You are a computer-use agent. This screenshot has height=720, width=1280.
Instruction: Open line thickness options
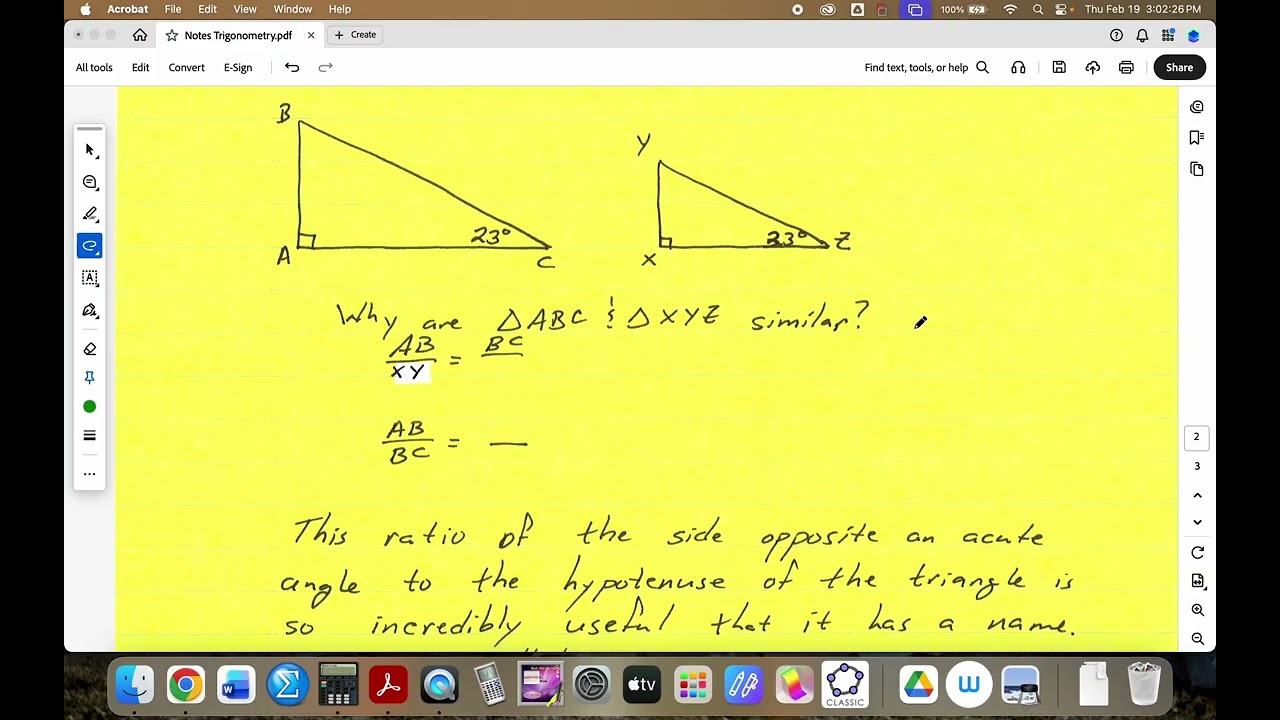coord(90,435)
